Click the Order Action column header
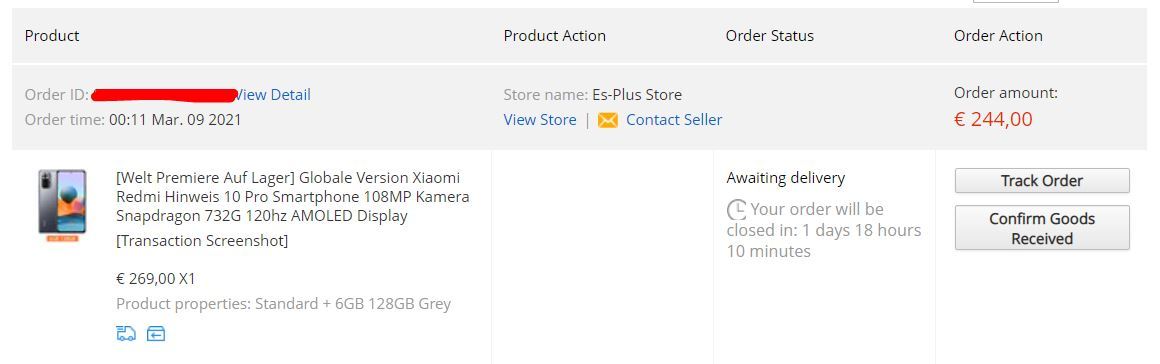The image size is (1160, 364). click(998, 36)
